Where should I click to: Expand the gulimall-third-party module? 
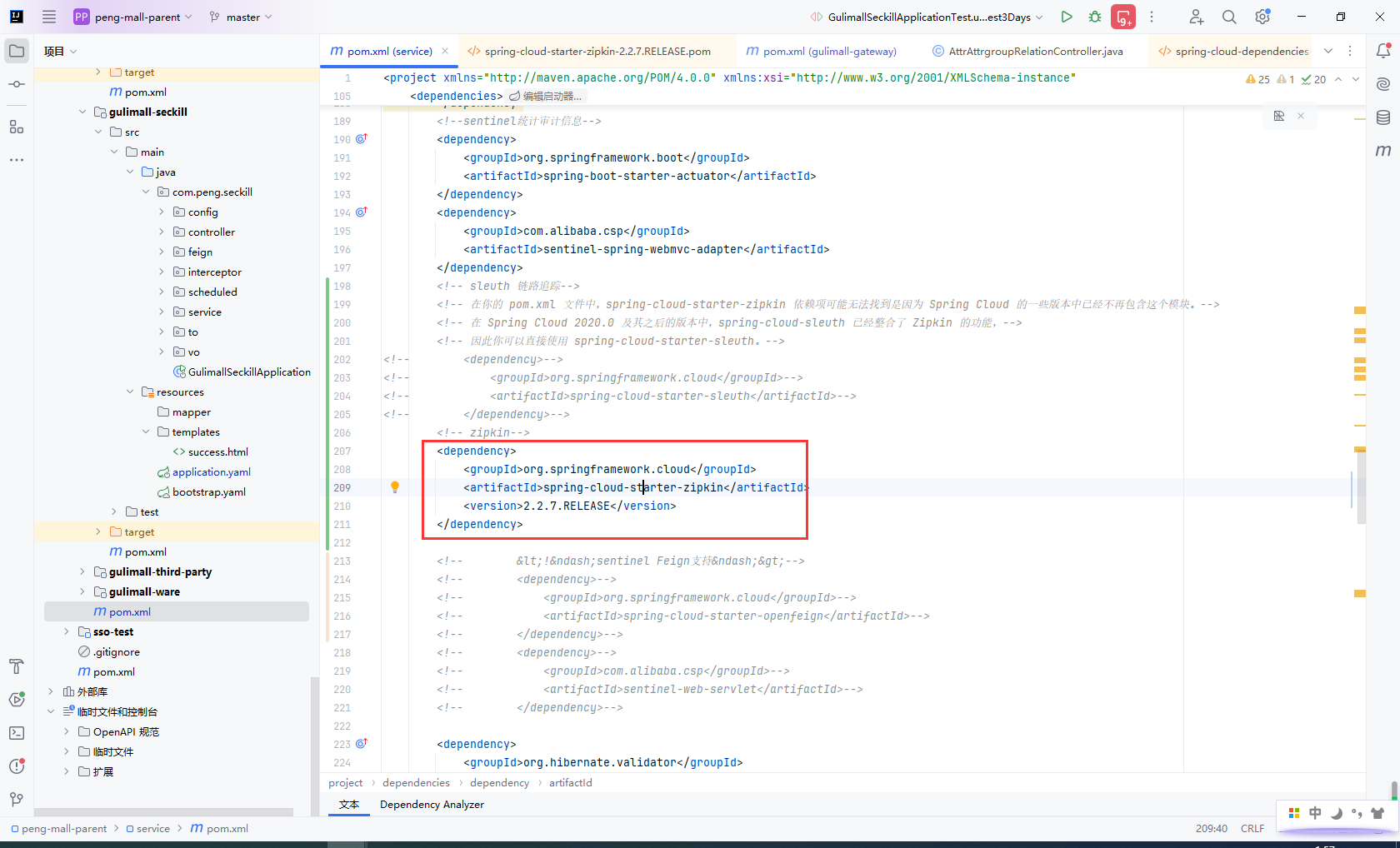pyautogui.click(x=82, y=571)
